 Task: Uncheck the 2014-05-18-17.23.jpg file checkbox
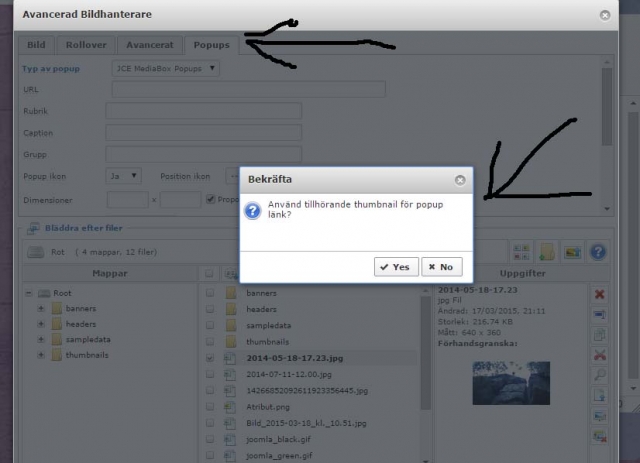209,357
